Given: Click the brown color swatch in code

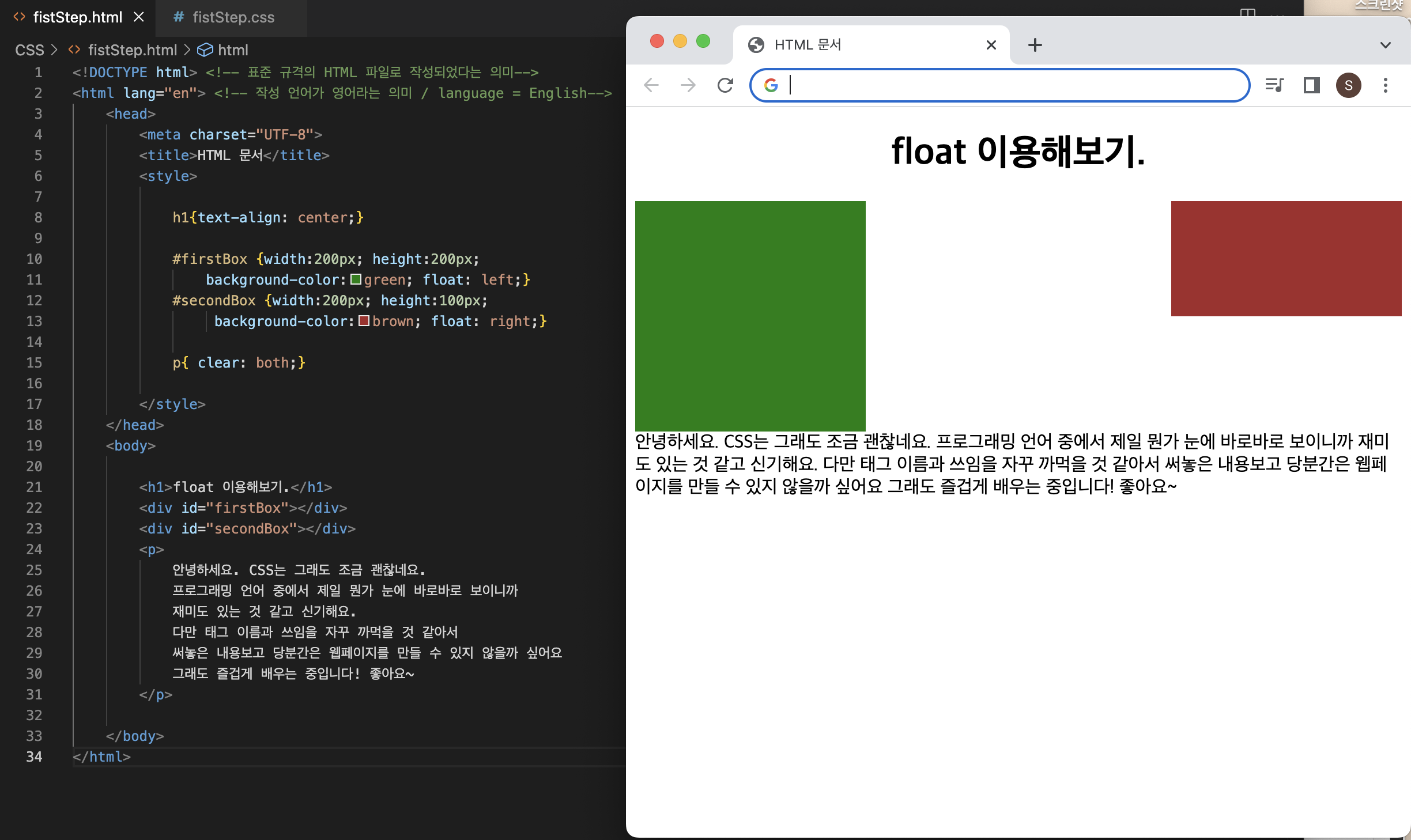Looking at the screenshot, I should [364, 321].
